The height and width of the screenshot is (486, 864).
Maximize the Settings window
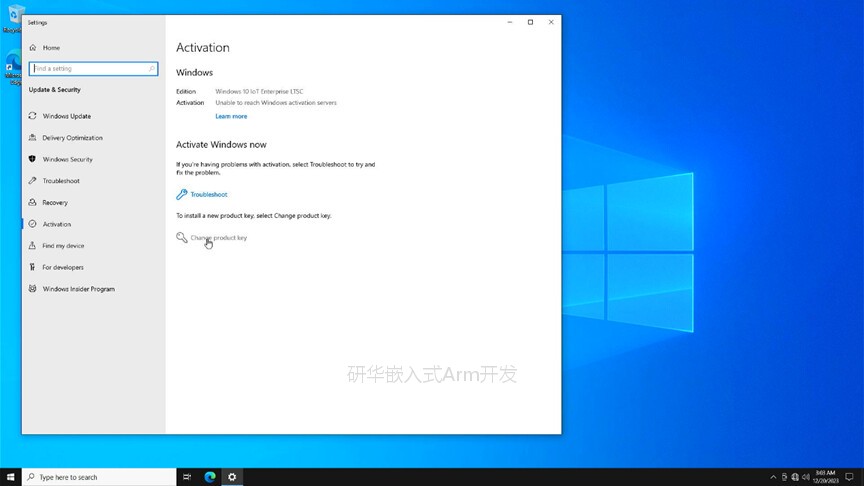click(x=530, y=22)
